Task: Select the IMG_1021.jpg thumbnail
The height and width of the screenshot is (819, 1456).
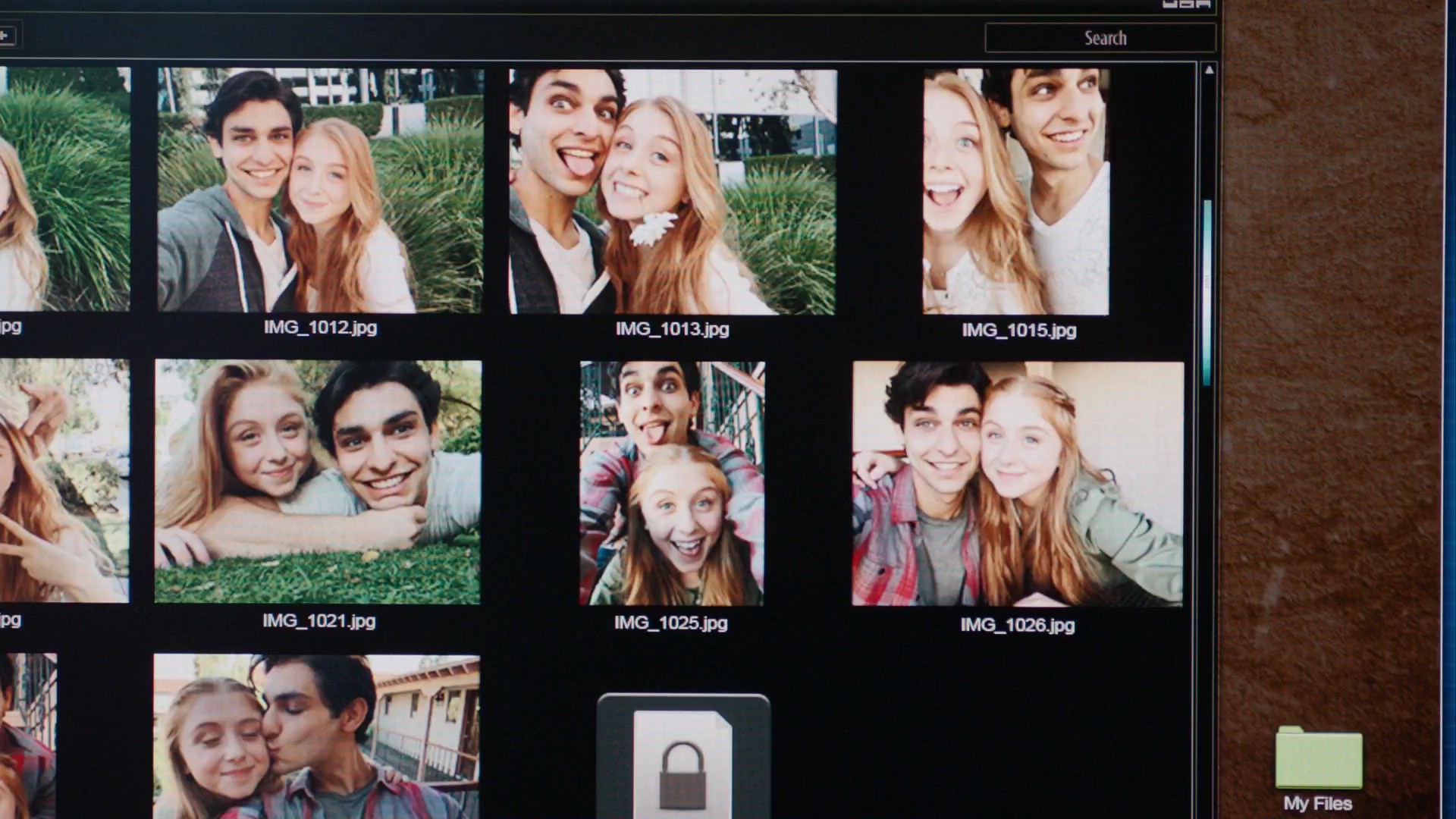Action: point(318,482)
